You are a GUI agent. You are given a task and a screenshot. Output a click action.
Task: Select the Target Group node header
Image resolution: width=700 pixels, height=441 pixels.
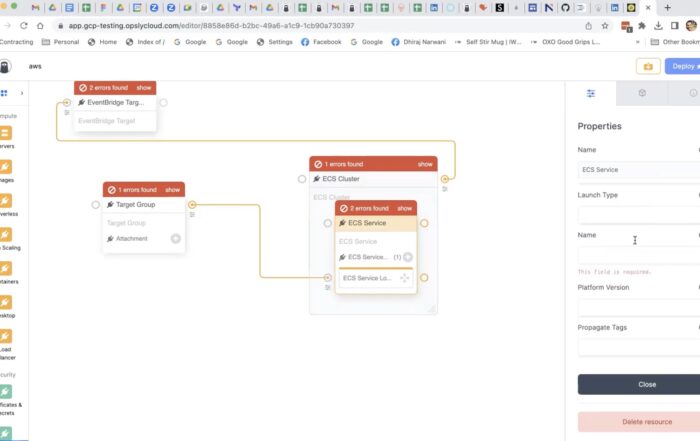(144, 204)
